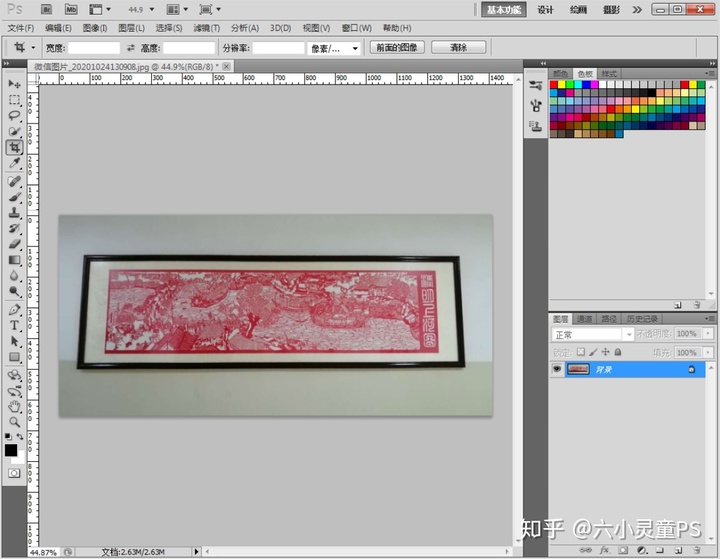Viewport: 720px width, 559px height.
Task: Switch to the 样式 tab
Action: click(x=609, y=73)
